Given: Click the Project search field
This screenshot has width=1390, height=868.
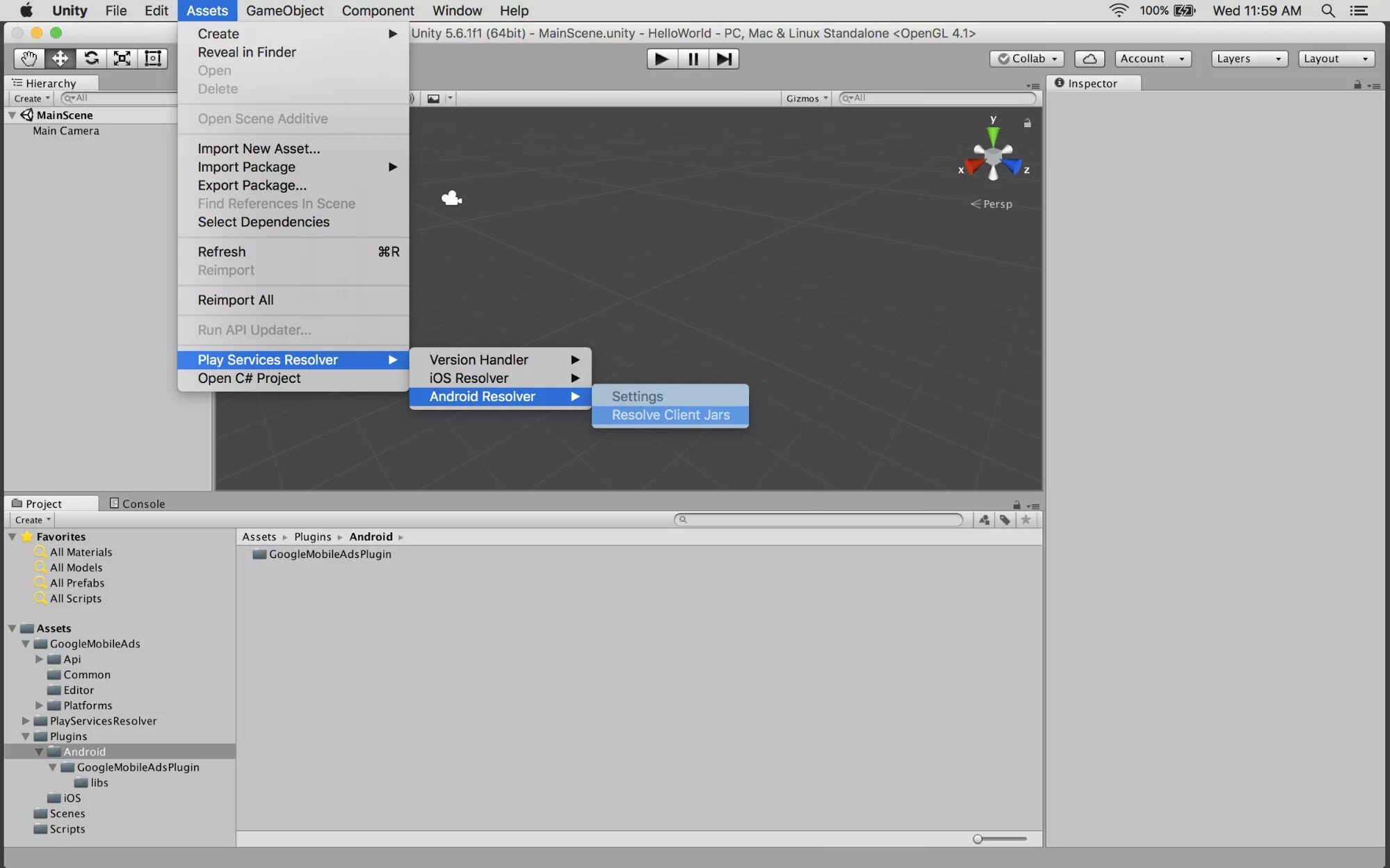Looking at the screenshot, I should pyautogui.click(x=818, y=520).
